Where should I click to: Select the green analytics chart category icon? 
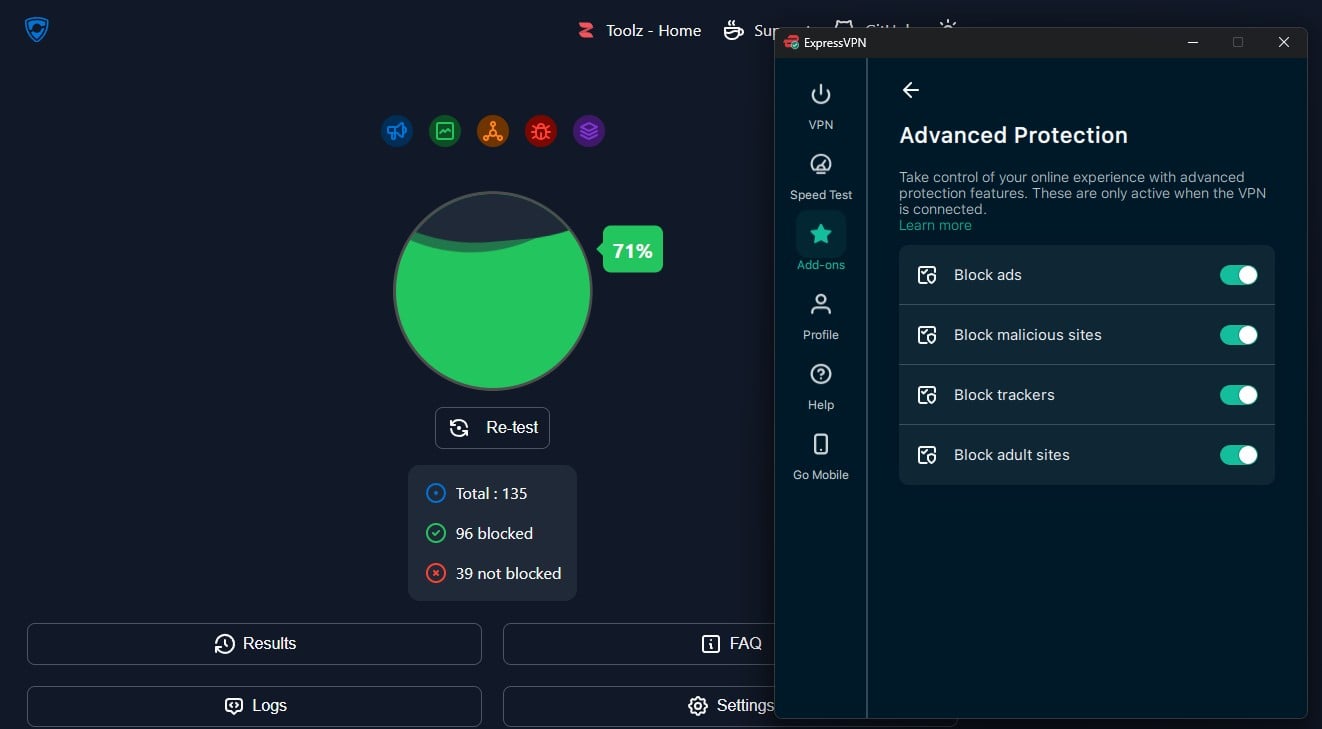click(445, 131)
